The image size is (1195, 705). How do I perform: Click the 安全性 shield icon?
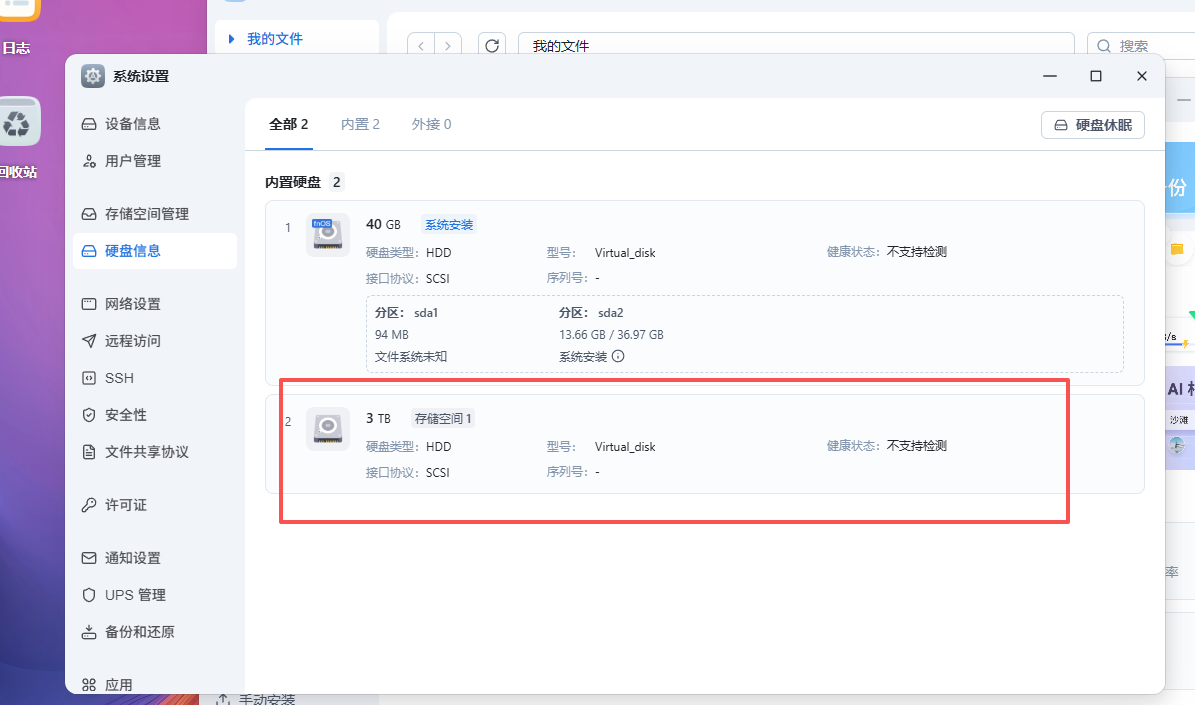(89, 415)
